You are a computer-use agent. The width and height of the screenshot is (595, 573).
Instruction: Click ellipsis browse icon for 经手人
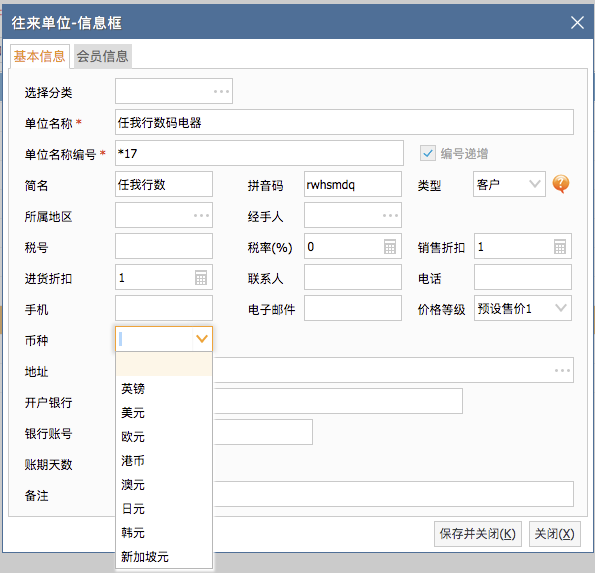click(390, 215)
